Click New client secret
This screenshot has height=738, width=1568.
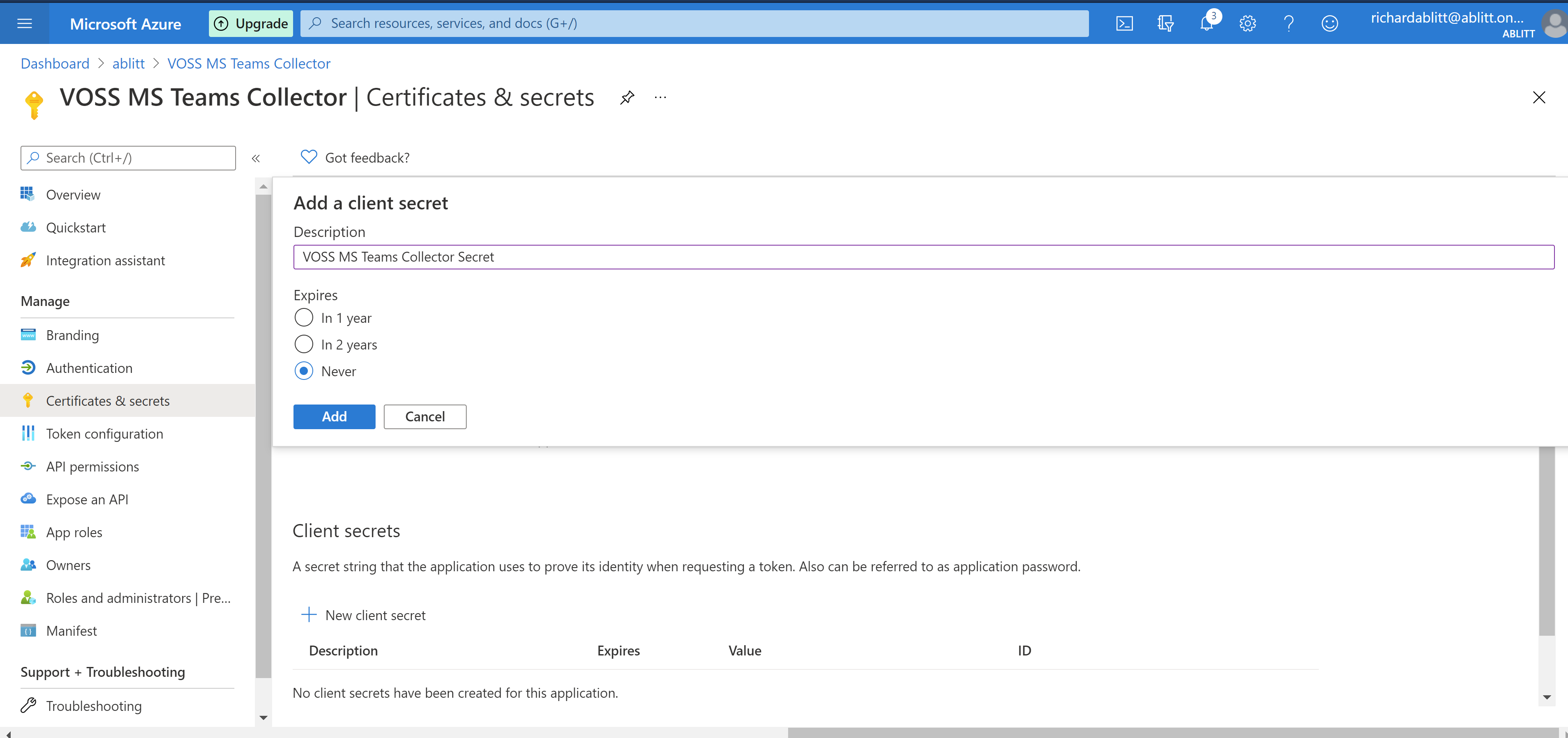363,615
